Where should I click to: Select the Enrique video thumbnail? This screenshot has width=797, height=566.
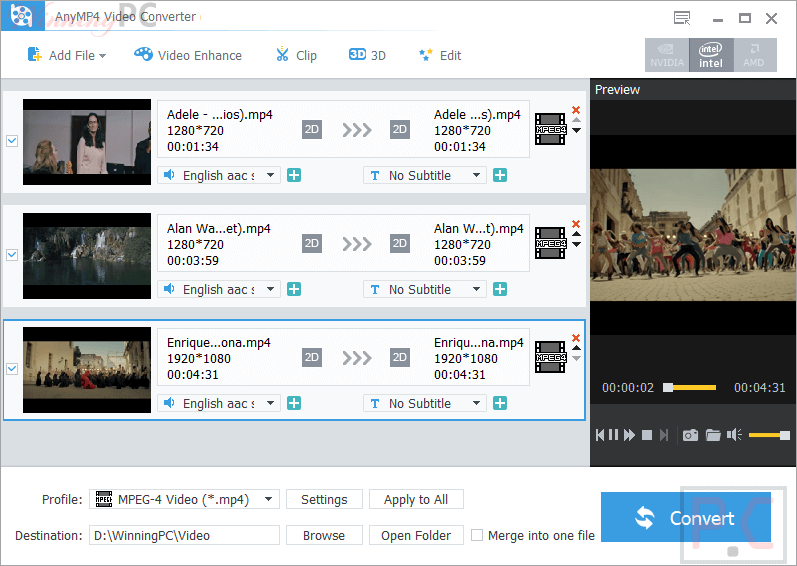(x=87, y=369)
